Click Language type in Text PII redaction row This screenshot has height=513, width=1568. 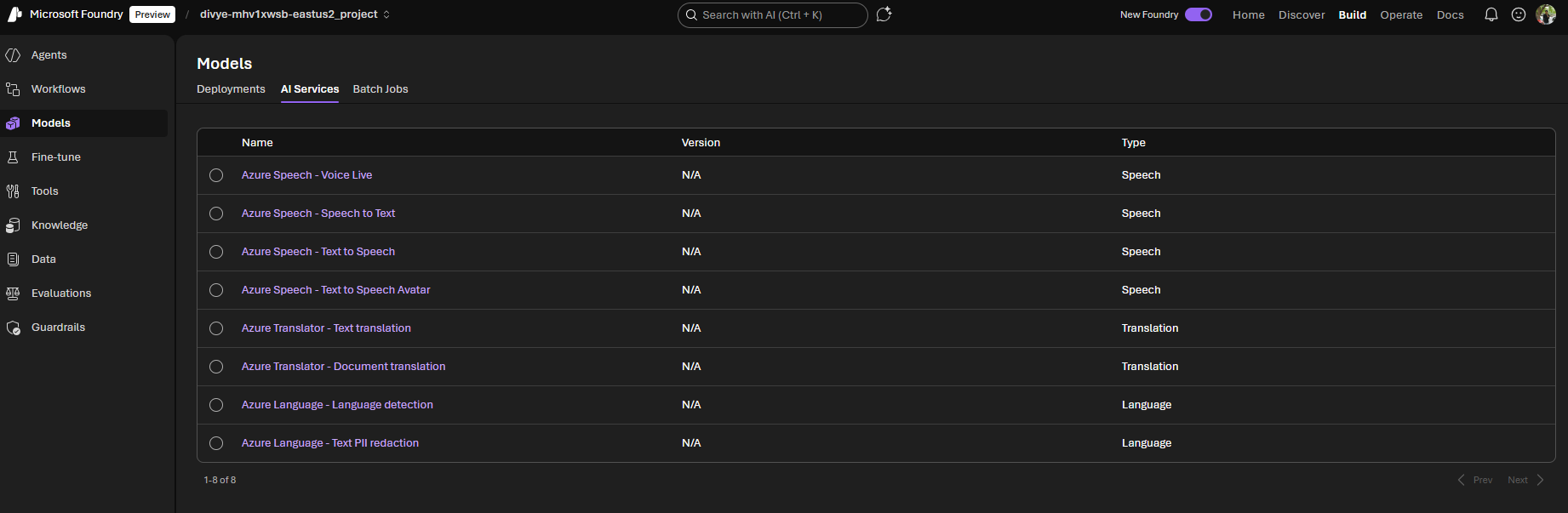(1147, 443)
